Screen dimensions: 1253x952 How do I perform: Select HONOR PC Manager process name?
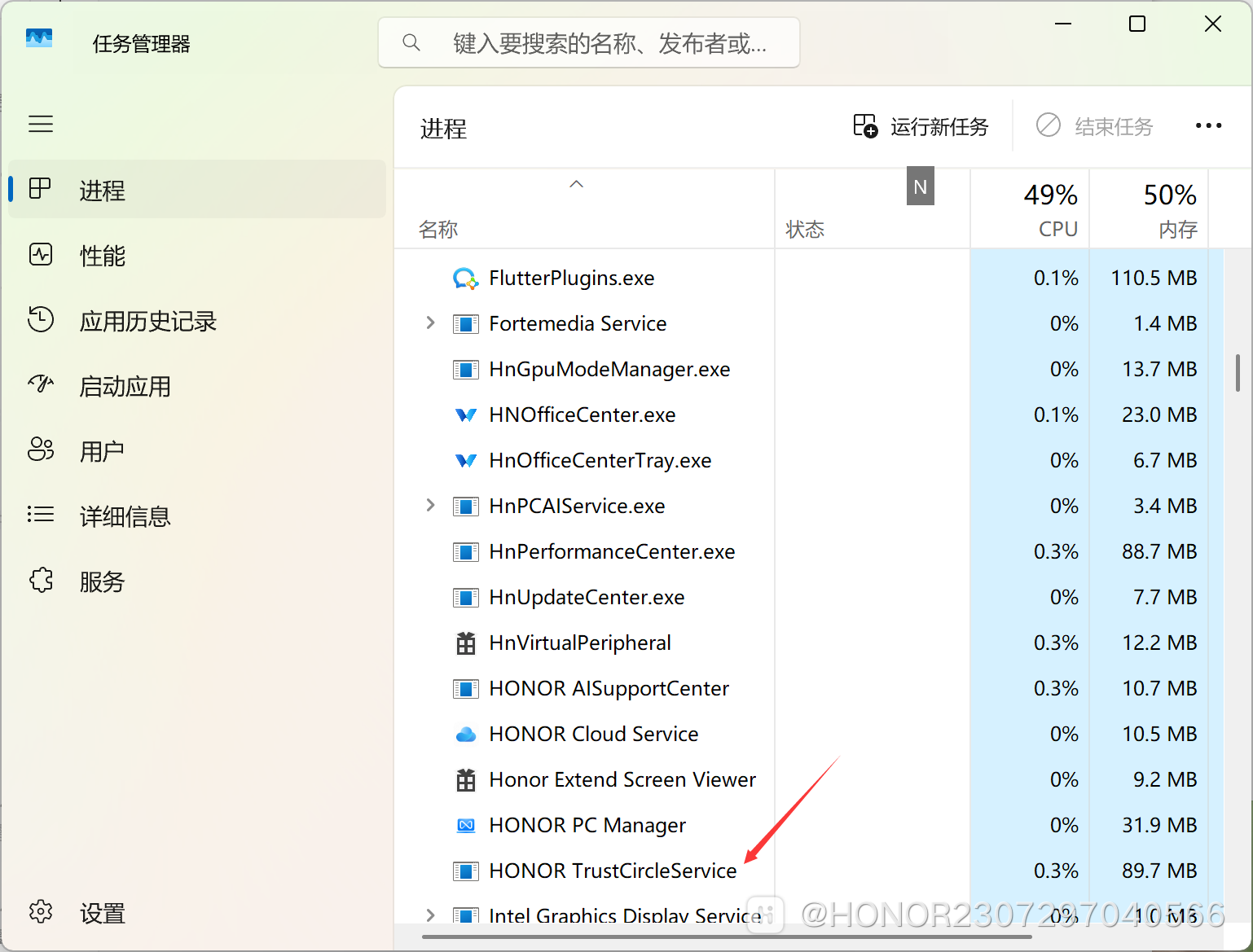coord(587,826)
